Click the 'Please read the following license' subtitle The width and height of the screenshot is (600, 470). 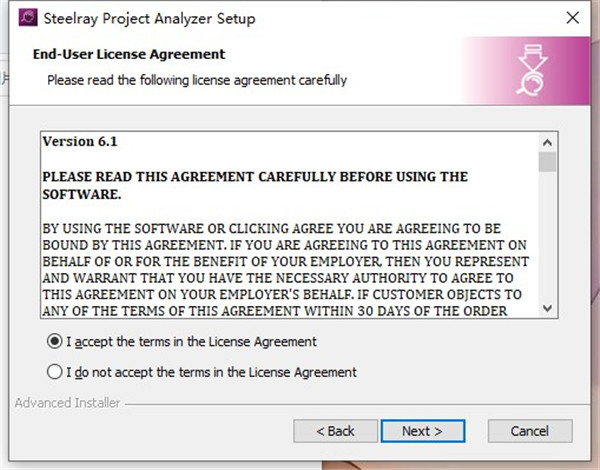197,80
